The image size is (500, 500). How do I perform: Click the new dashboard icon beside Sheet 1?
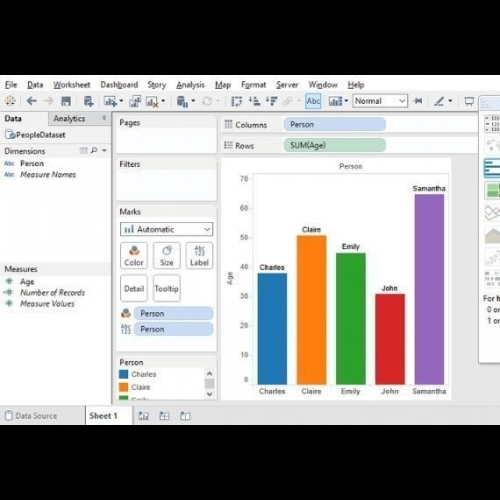164,416
